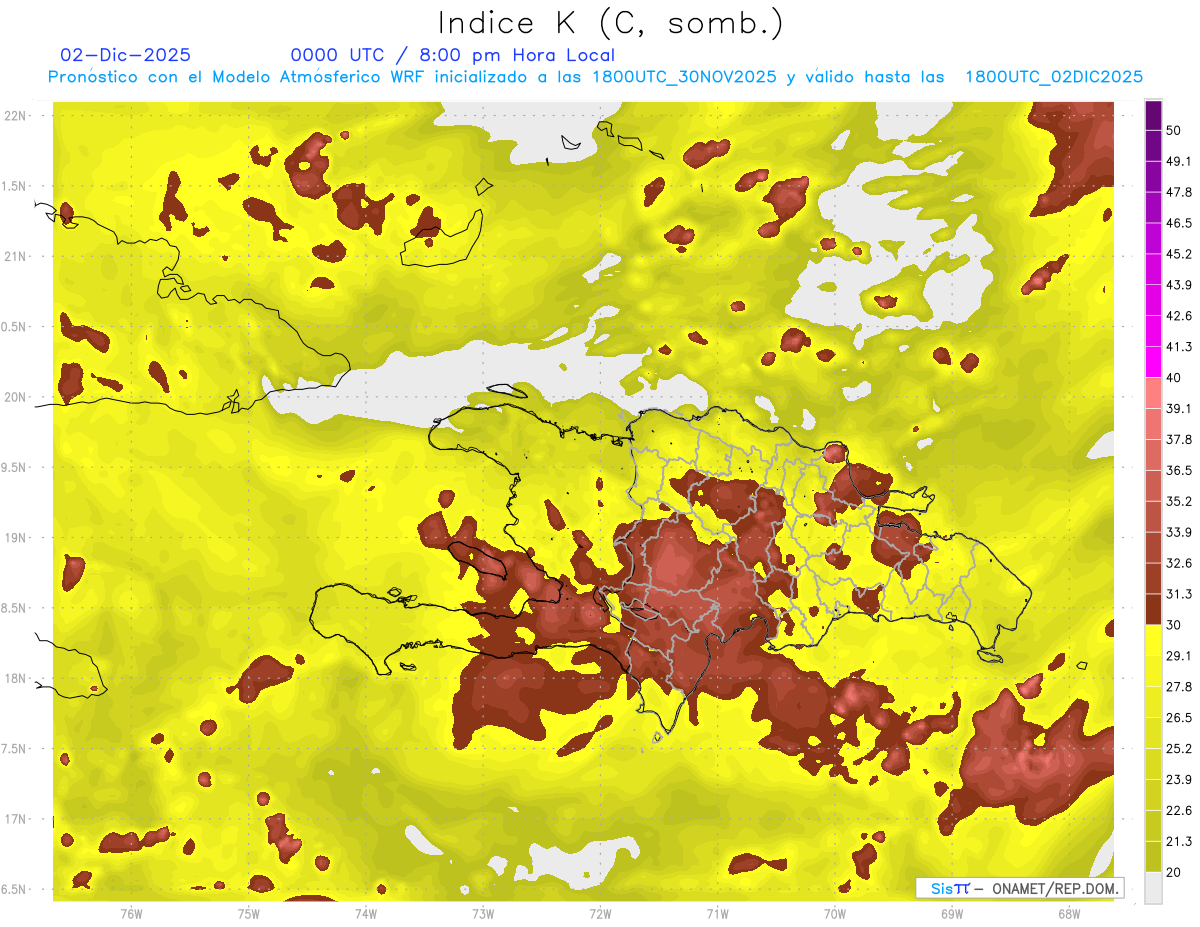Click the color scale value 25.2
Image resolution: width=1200 pixels, height=927 pixels.
pos(1178,749)
